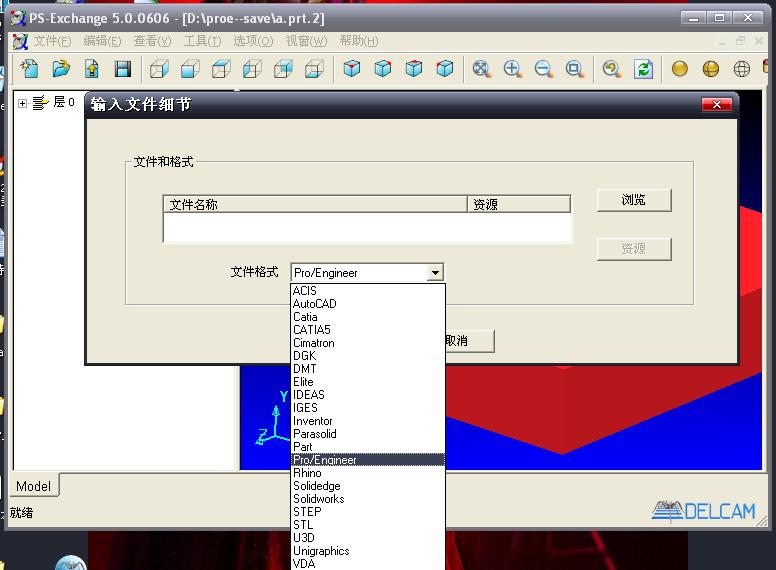The width and height of the screenshot is (776, 570).
Task: Click the Zoom out minus magnifier
Action: (x=544, y=69)
